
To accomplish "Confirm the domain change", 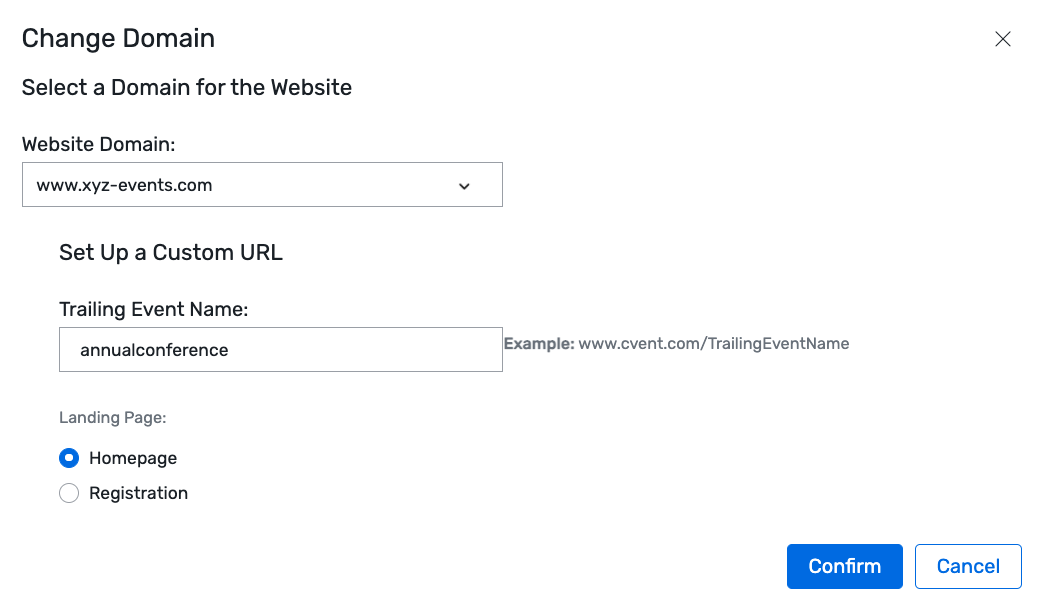I will (x=845, y=566).
